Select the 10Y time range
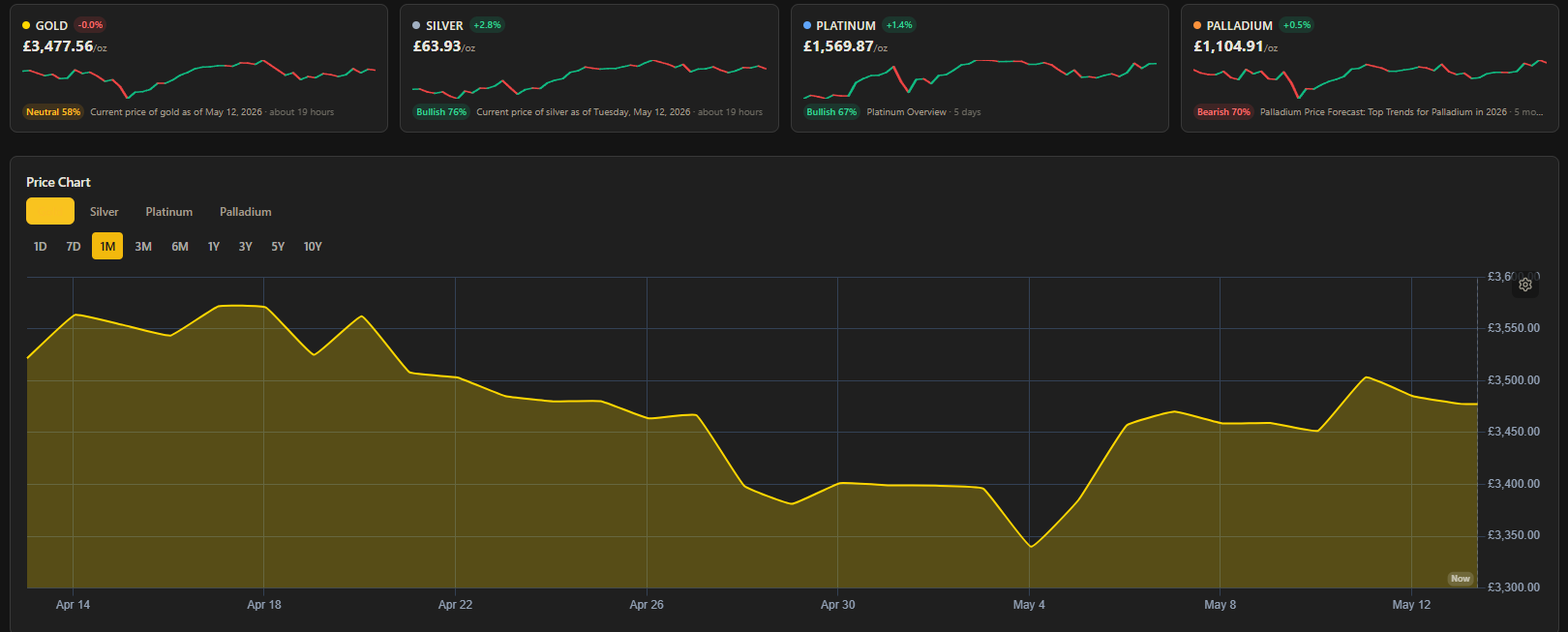This screenshot has width=1568, height=632. point(313,247)
